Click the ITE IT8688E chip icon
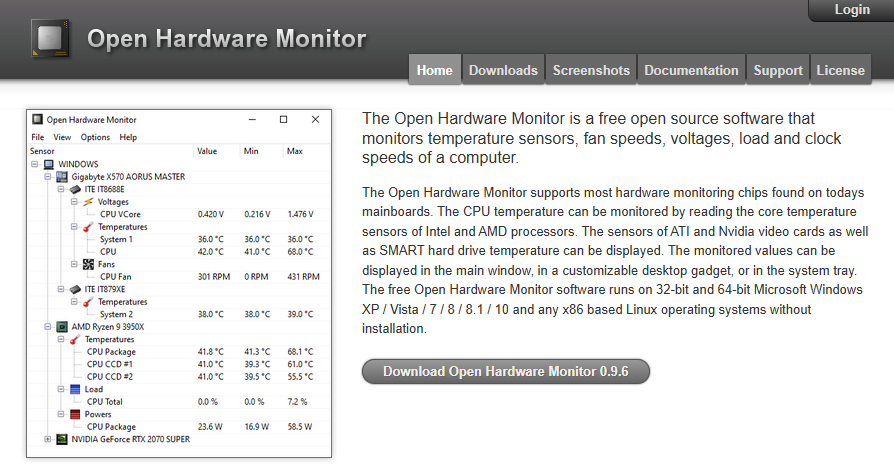Viewport: 894px width, 473px height. (75, 189)
